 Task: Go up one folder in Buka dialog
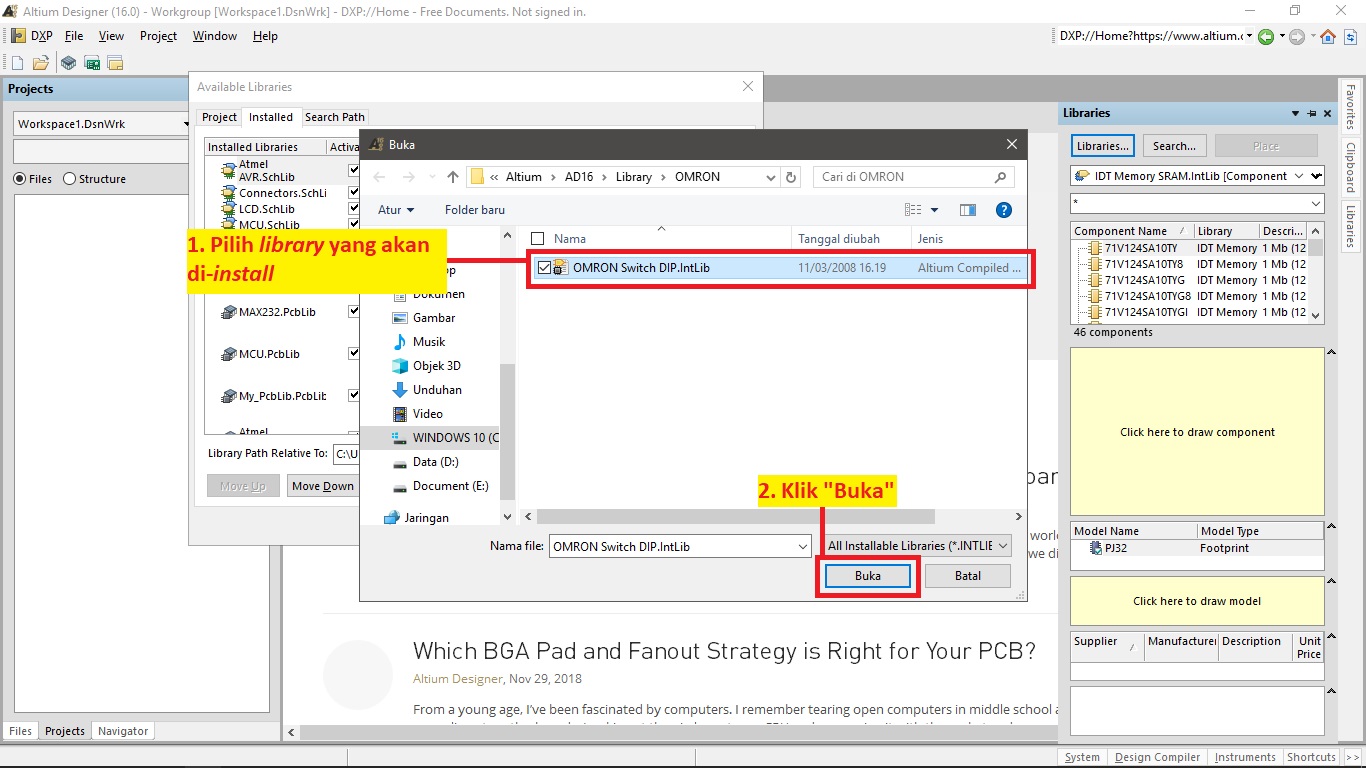click(453, 177)
